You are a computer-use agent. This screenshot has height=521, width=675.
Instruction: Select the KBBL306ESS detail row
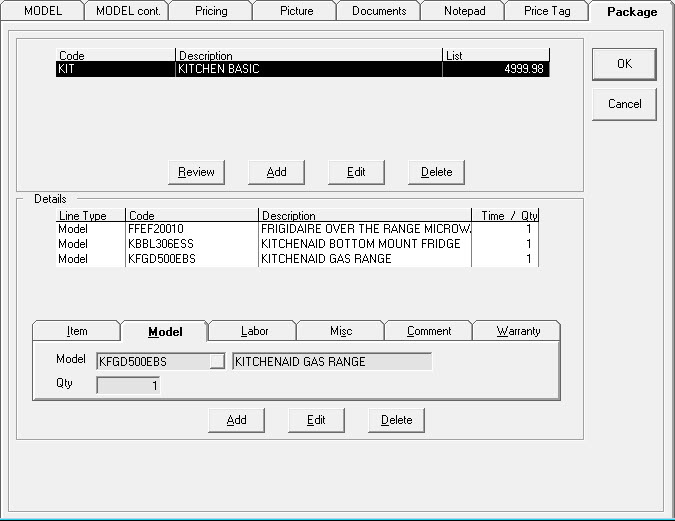[297, 244]
